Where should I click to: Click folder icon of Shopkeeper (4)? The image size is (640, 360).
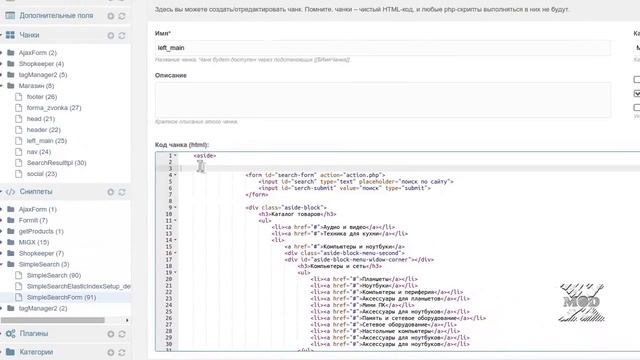(11, 64)
